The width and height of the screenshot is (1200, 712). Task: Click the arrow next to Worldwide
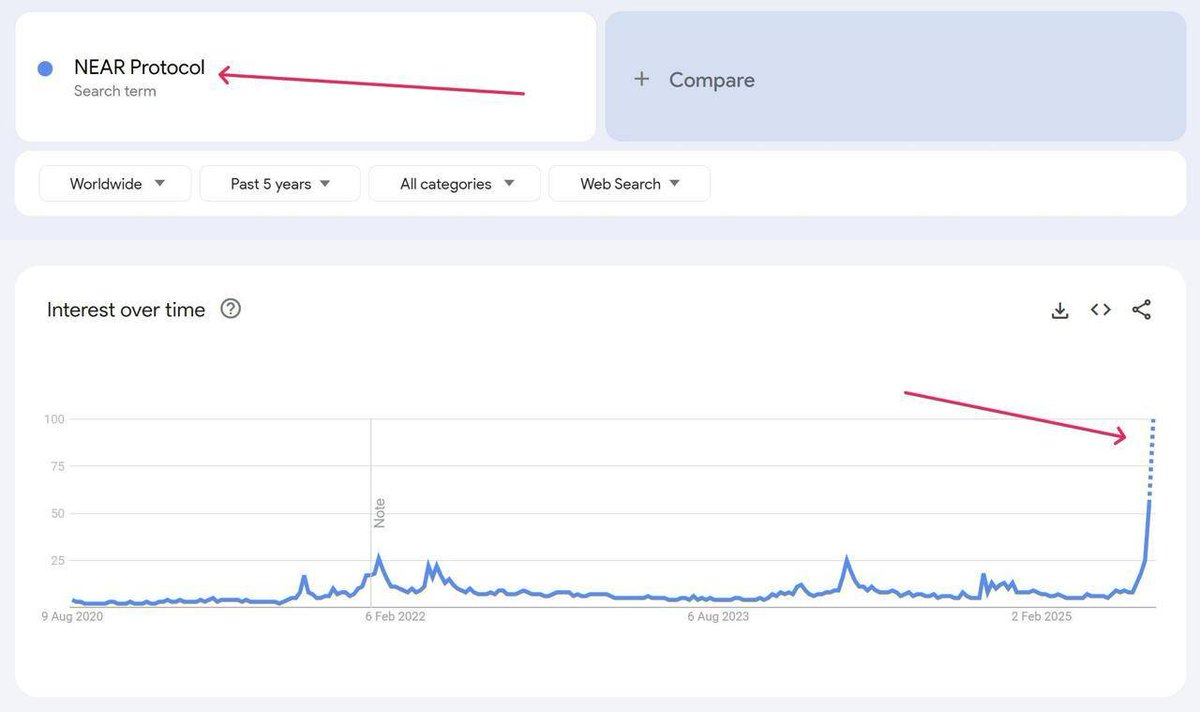tap(160, 183)
